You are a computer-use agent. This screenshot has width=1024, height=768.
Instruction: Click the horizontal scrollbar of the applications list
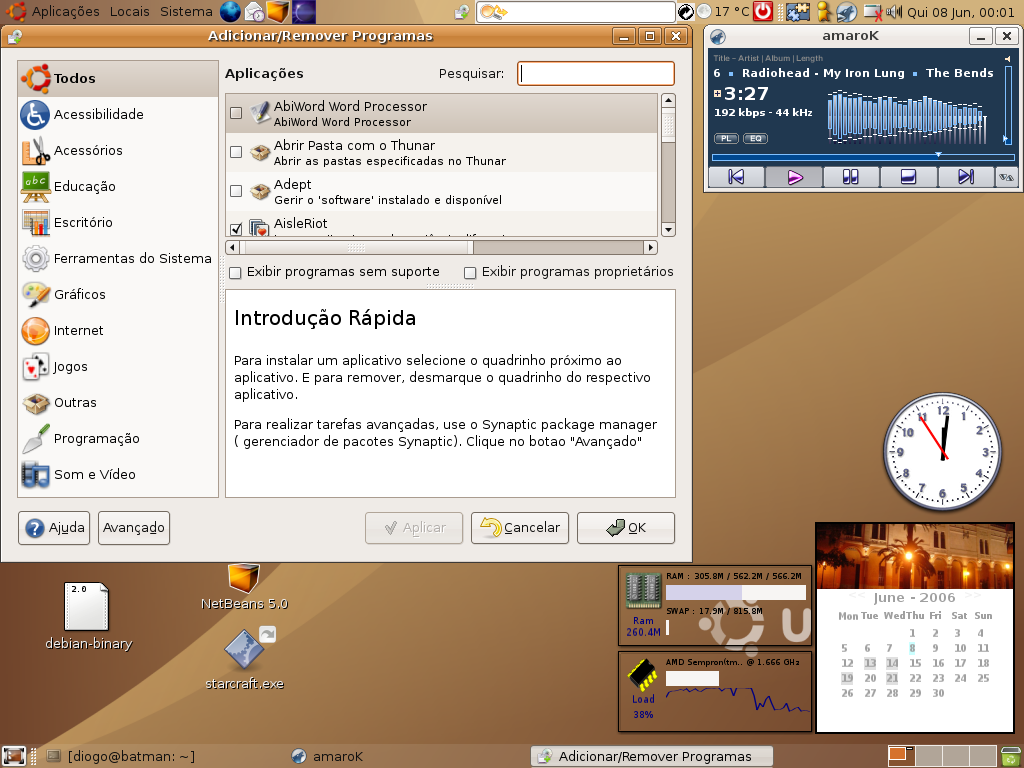point(441,248)
